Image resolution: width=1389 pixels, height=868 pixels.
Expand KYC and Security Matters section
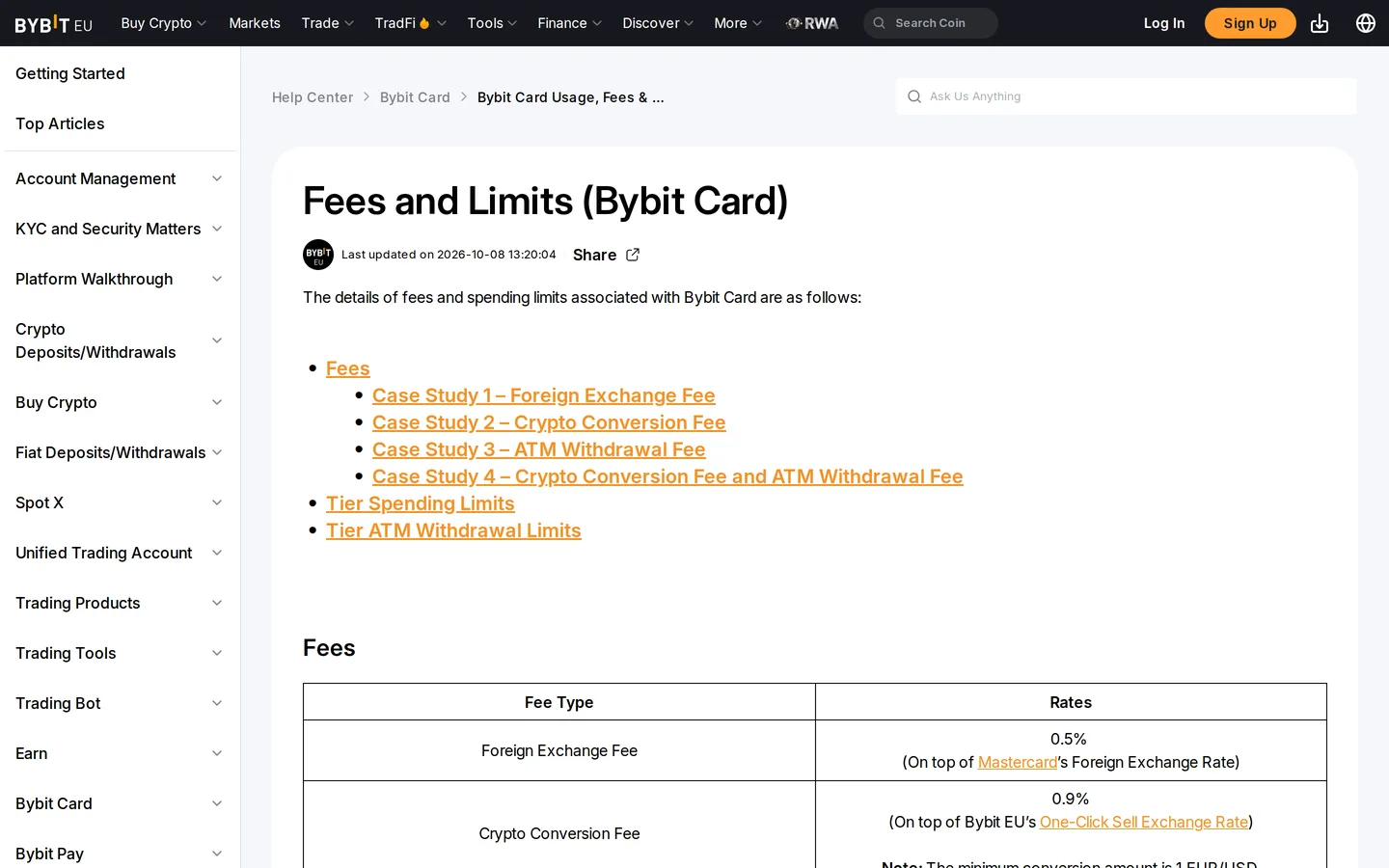[120, 229]
